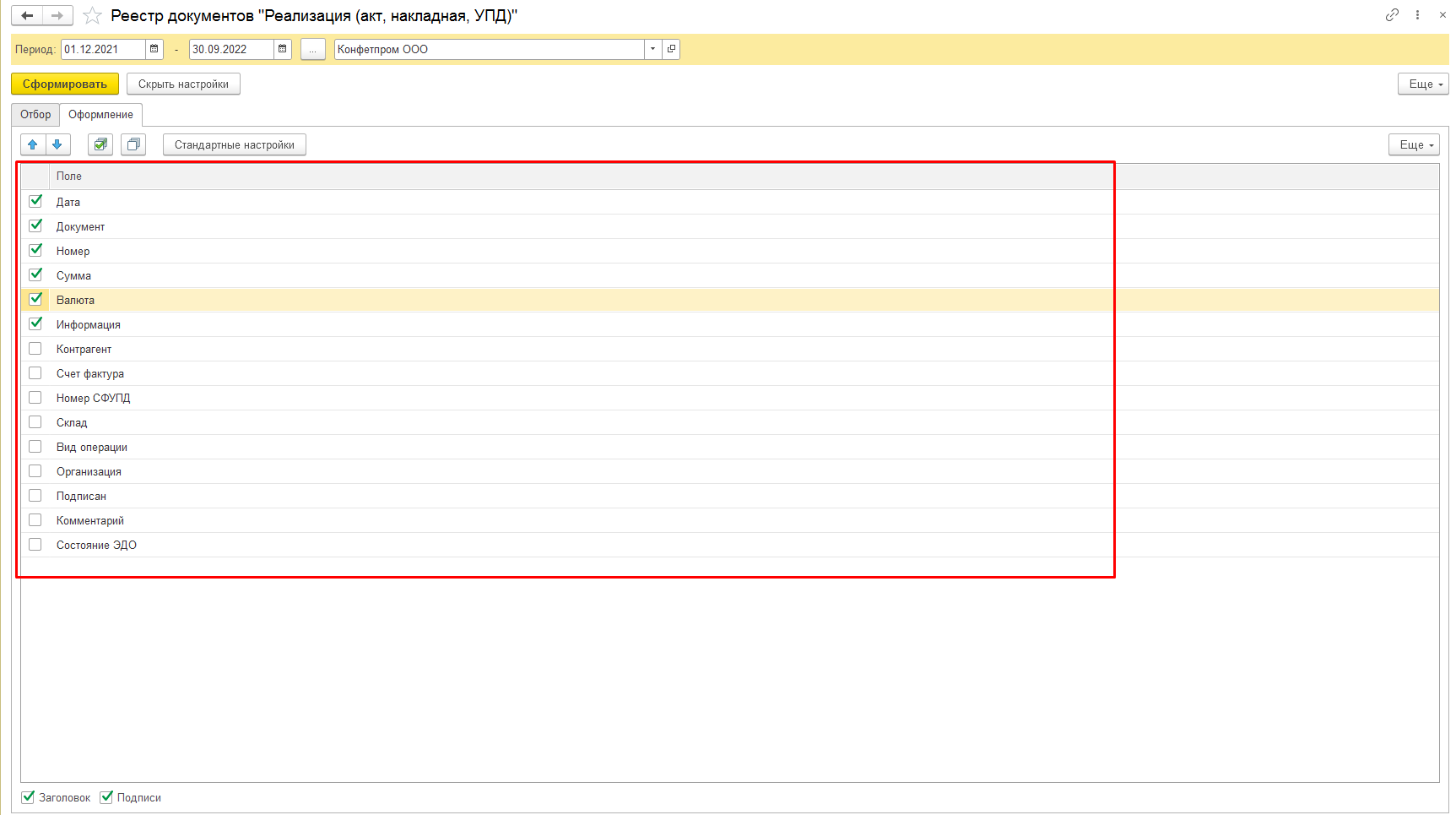
Task: Close the report window
Action: coord(1442,15)
